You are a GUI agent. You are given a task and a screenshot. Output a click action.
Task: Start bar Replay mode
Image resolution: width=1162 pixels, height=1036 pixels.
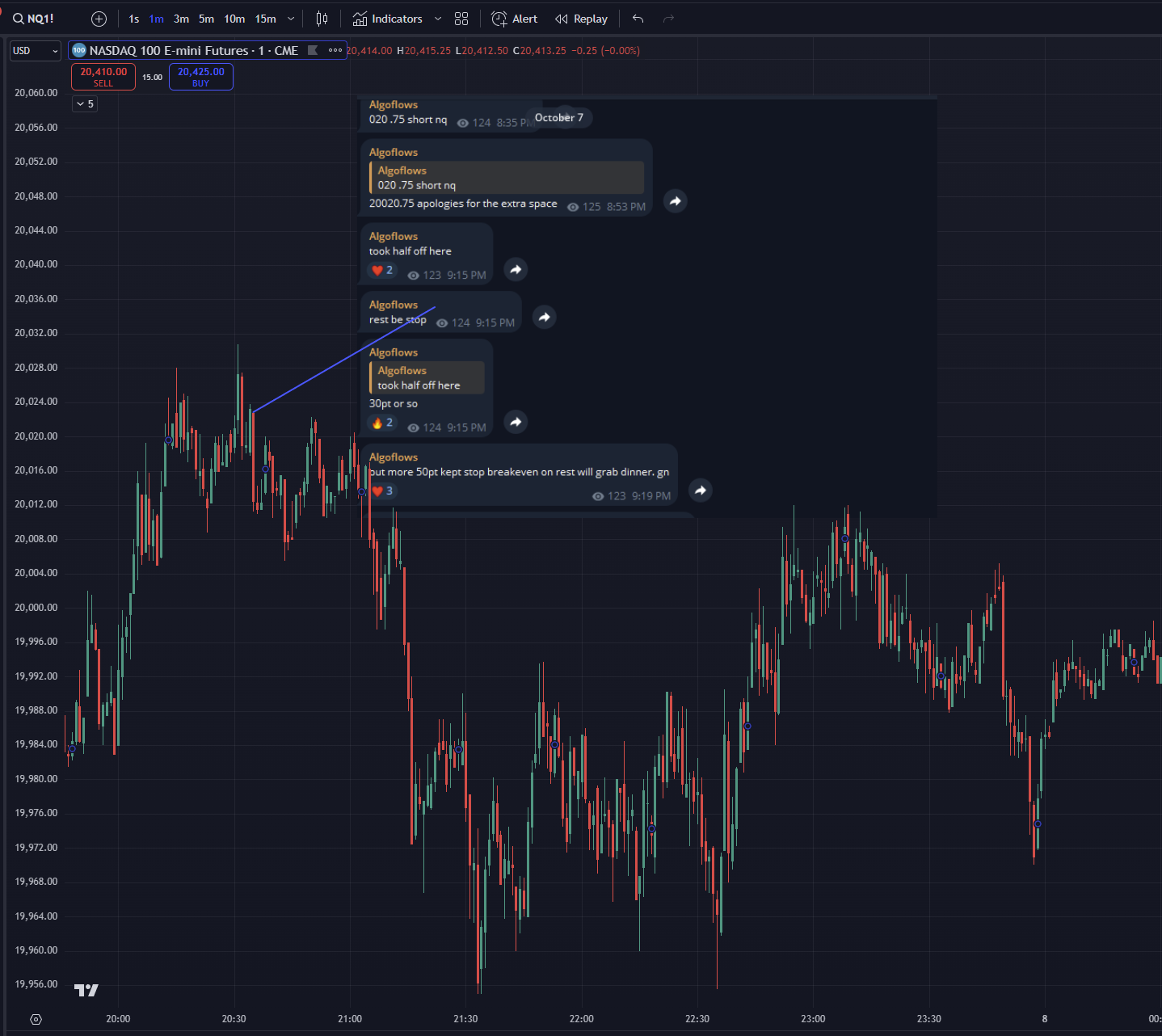click(x=582, y=19)
